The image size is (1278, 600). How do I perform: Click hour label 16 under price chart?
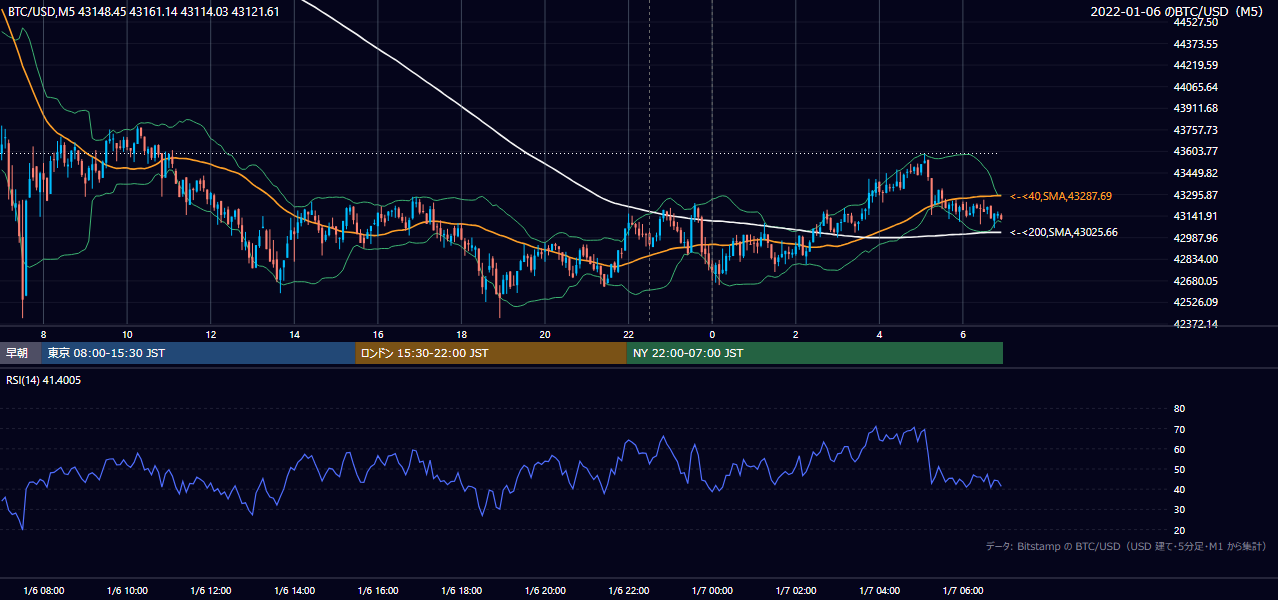click(x=377, y=334)
